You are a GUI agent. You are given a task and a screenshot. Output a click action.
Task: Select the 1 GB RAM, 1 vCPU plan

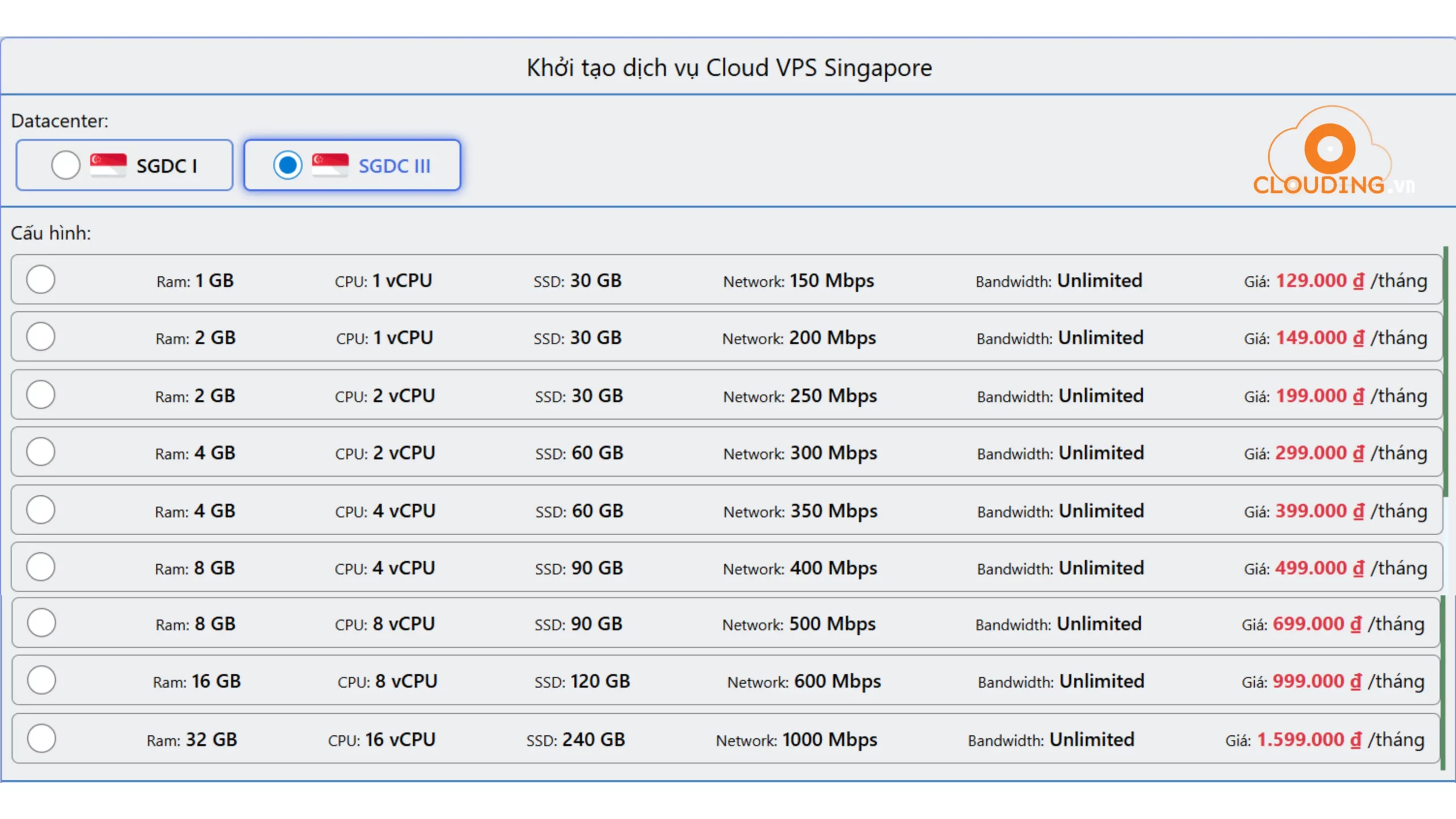click(40, 279)
